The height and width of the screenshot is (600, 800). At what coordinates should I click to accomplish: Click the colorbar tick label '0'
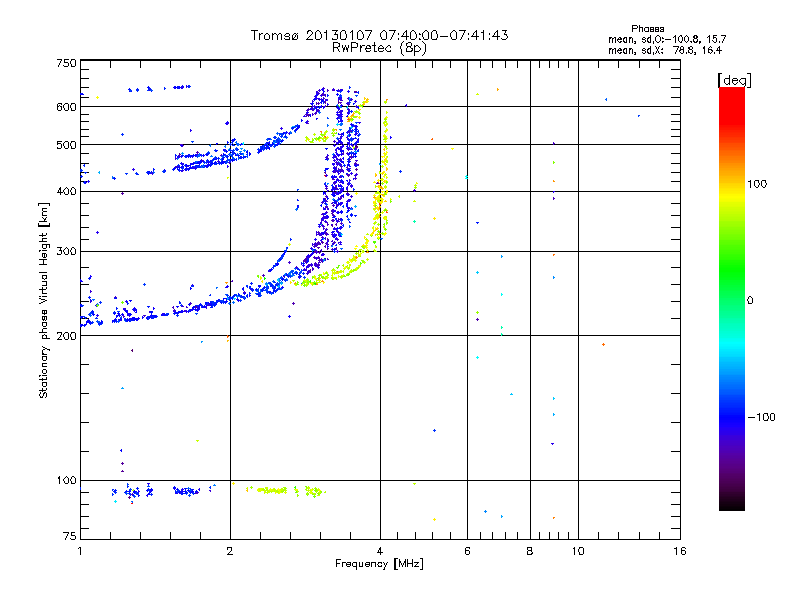[x=750, y=301]
